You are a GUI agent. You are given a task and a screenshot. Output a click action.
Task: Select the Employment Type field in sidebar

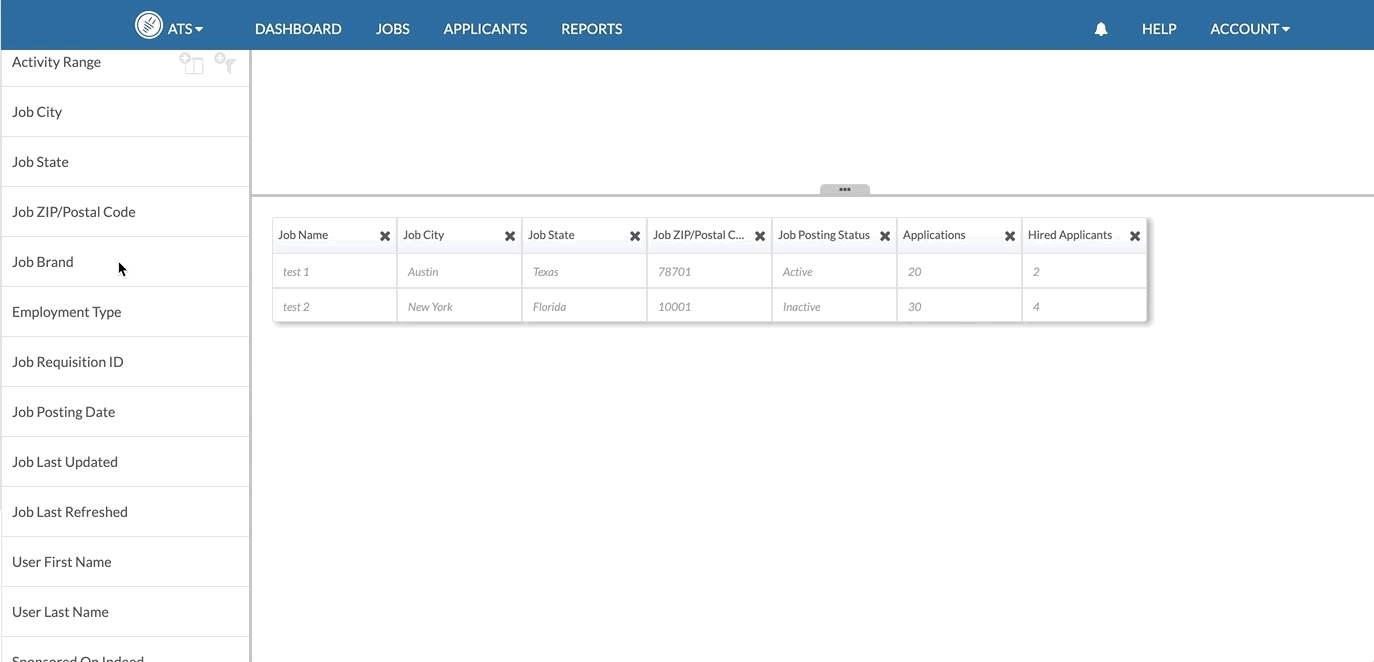coord(66,311)
